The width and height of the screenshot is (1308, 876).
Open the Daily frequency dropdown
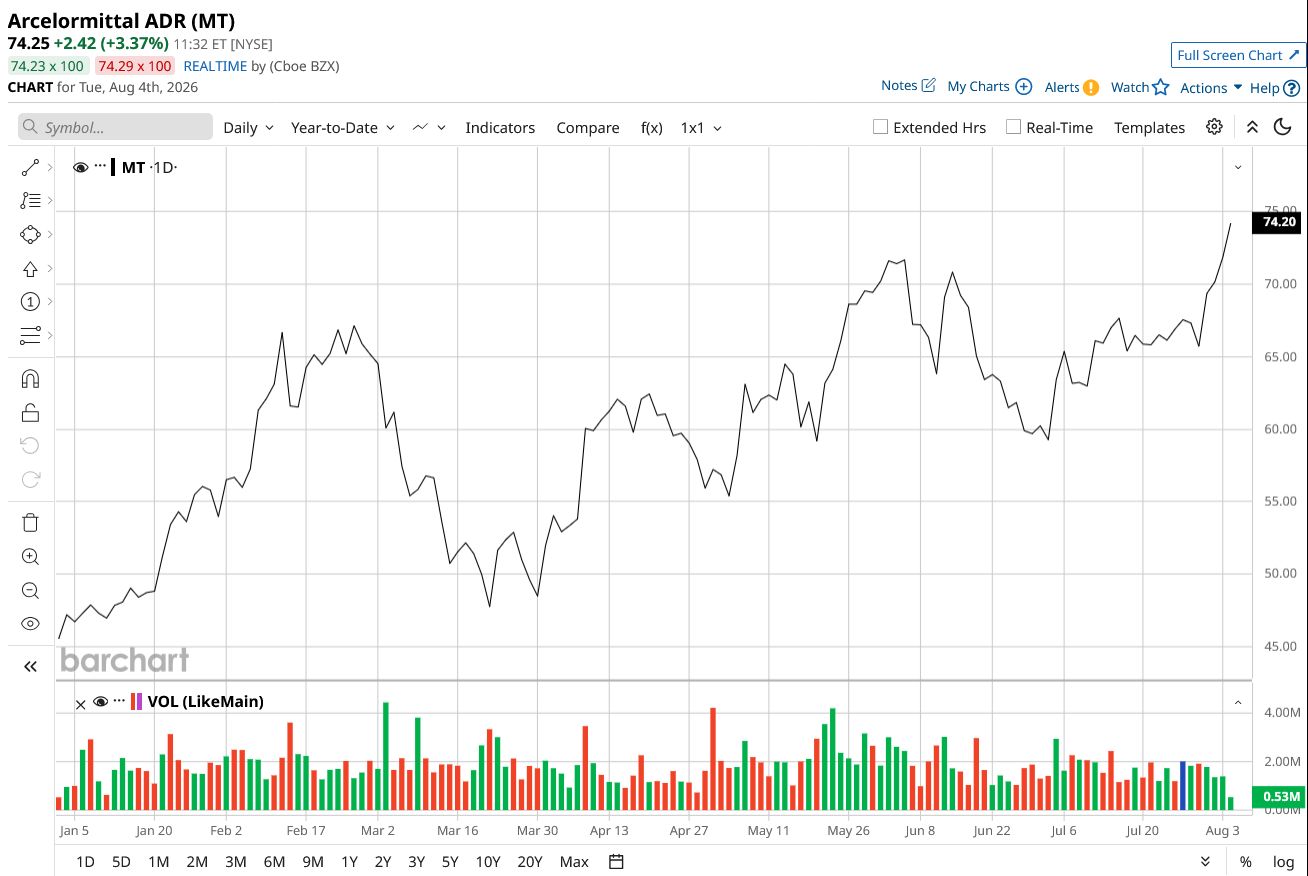249,127
